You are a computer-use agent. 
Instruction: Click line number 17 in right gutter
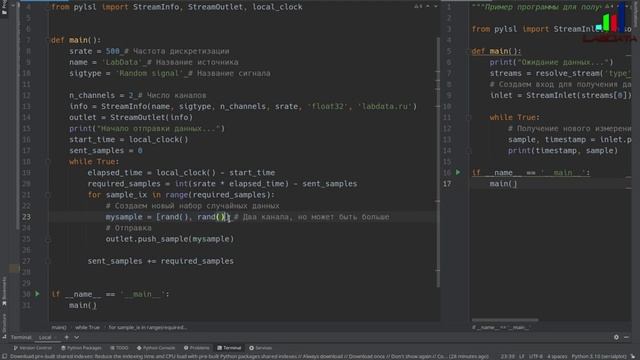[x=447, y=184]
